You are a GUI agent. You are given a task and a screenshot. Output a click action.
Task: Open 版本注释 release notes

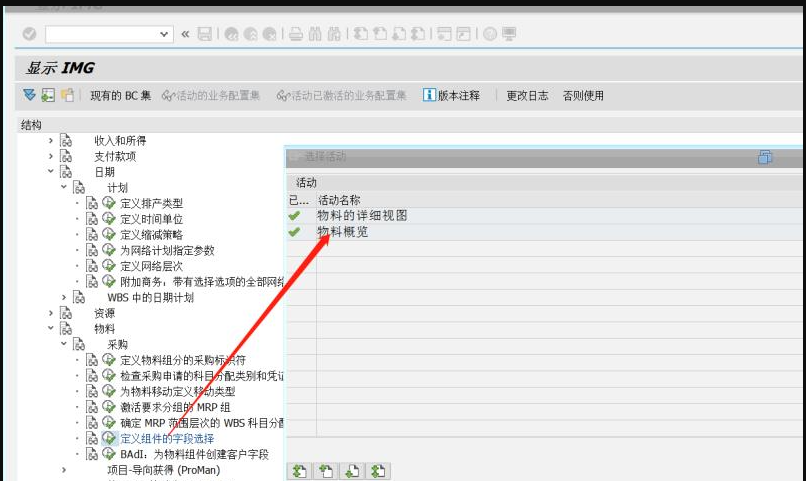pos(451,96)
